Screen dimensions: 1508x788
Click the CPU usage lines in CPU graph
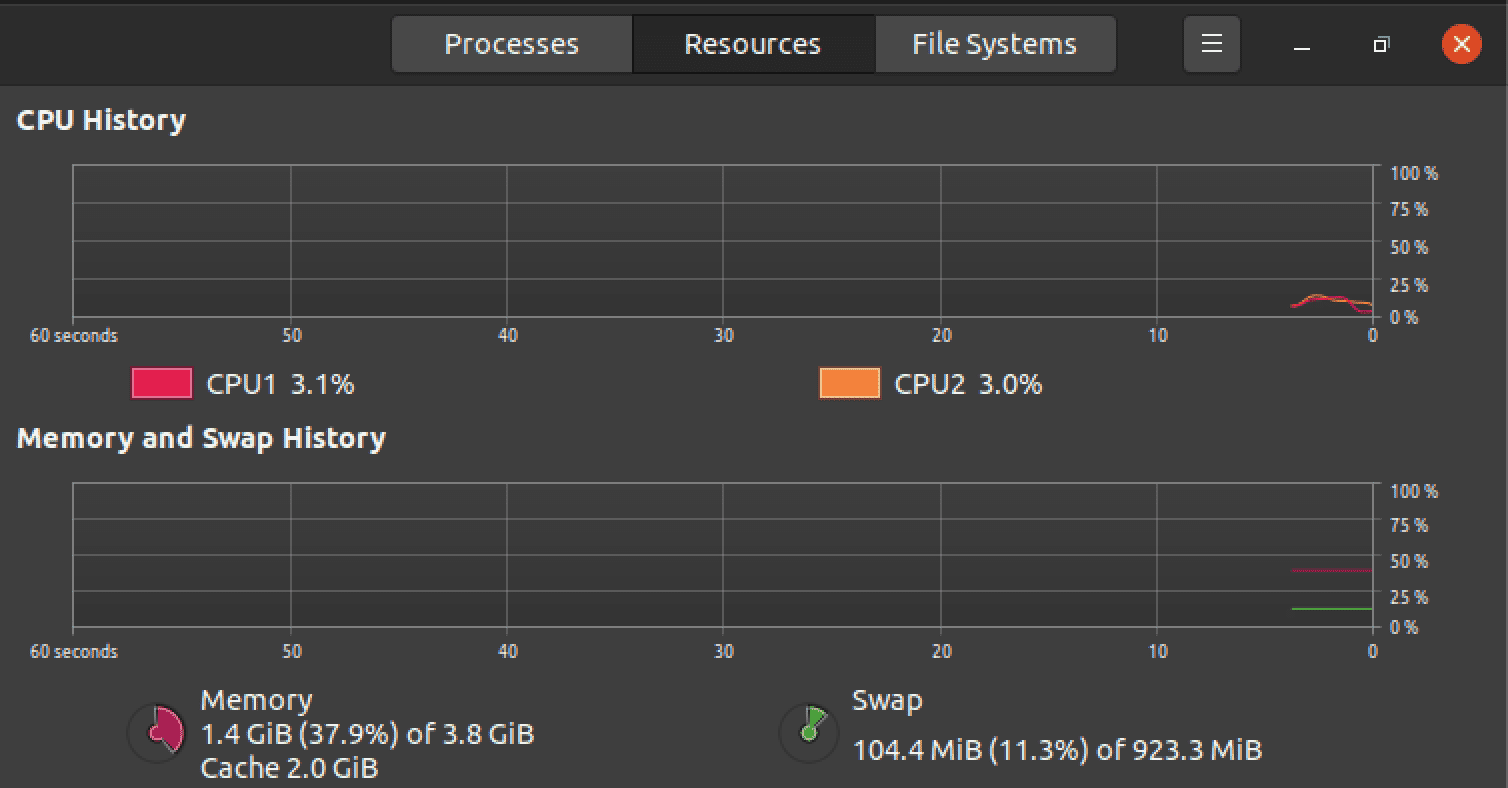tap(1332, 302)
